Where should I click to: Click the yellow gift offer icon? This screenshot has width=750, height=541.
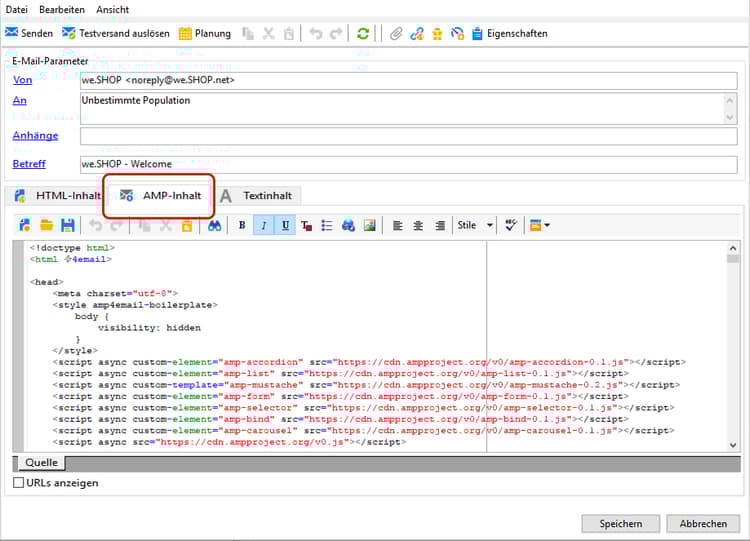437,33
